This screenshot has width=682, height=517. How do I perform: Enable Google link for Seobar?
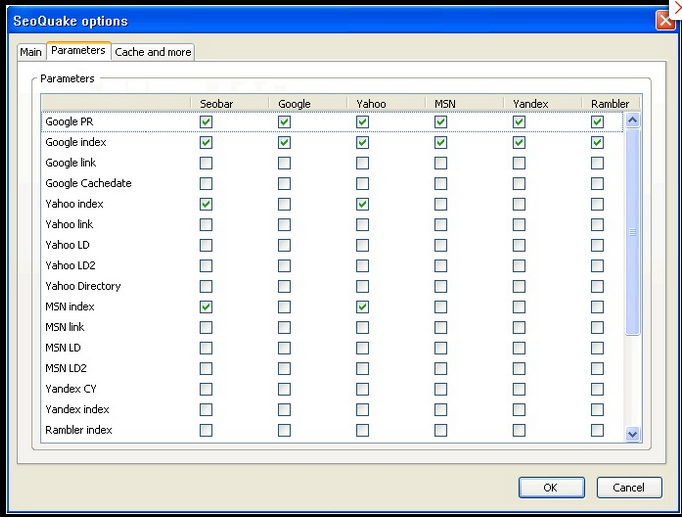[206, 163]
